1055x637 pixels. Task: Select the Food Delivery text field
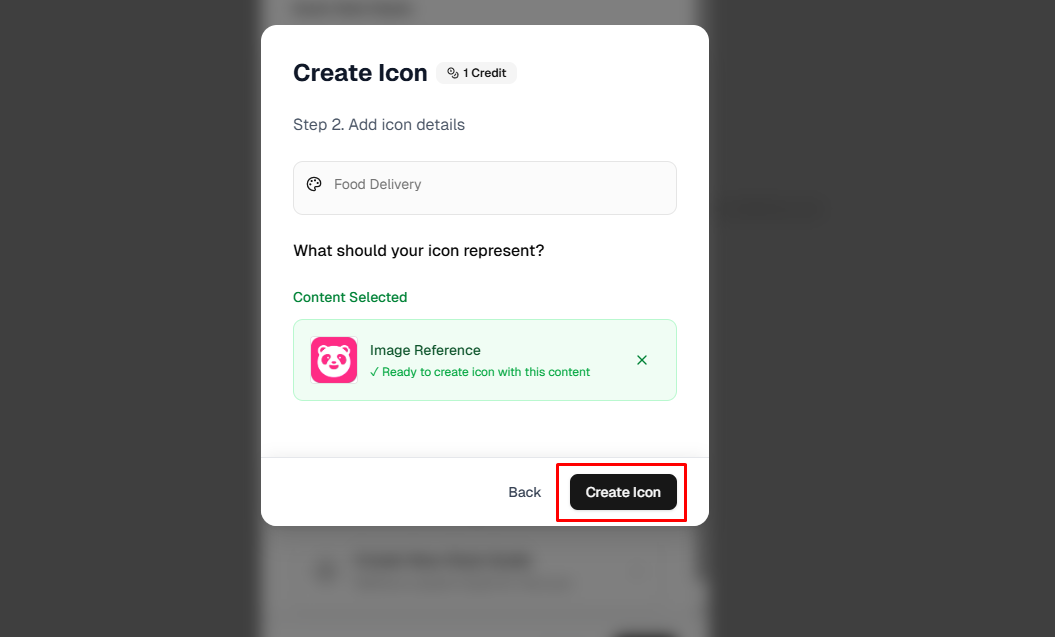pos(485,188)
